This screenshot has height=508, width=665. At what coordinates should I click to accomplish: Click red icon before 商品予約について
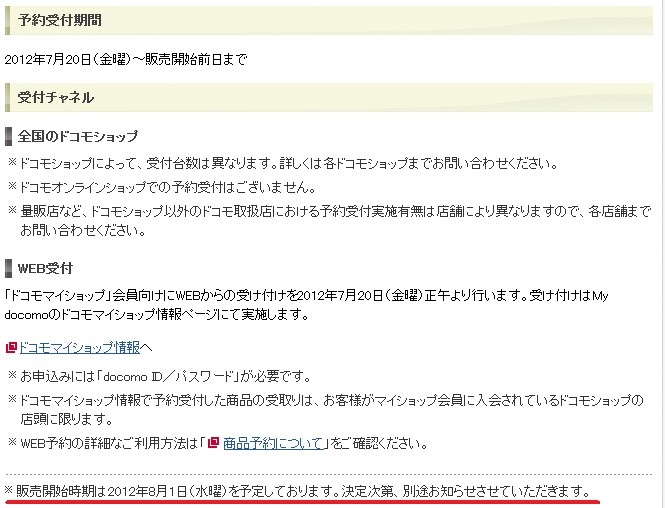coord(213,443)
